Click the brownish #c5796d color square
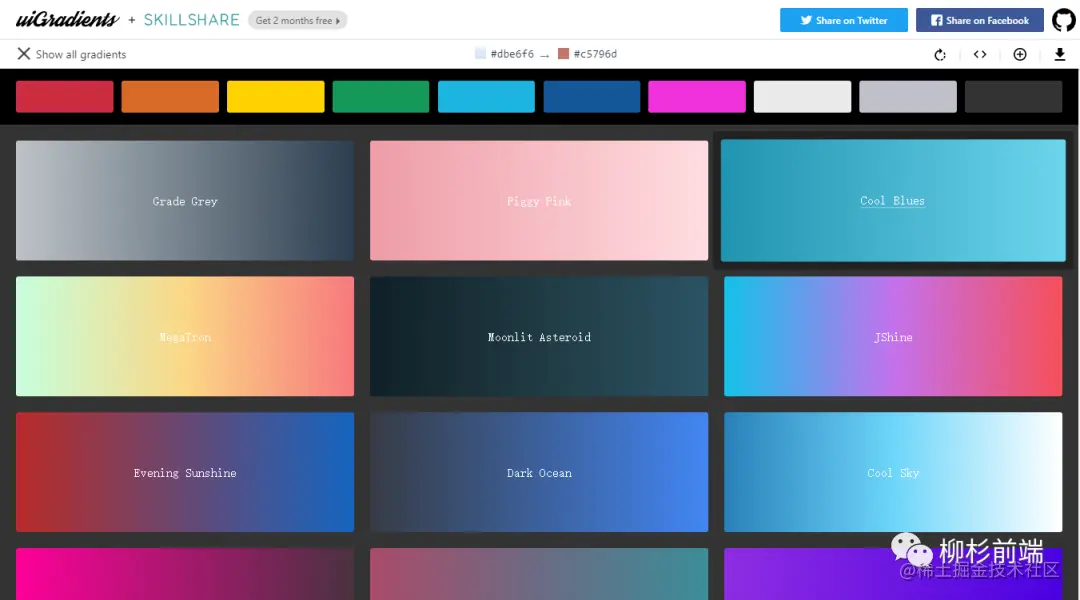The height and width of the screenshot is (600, 1080). pos(563,54)
